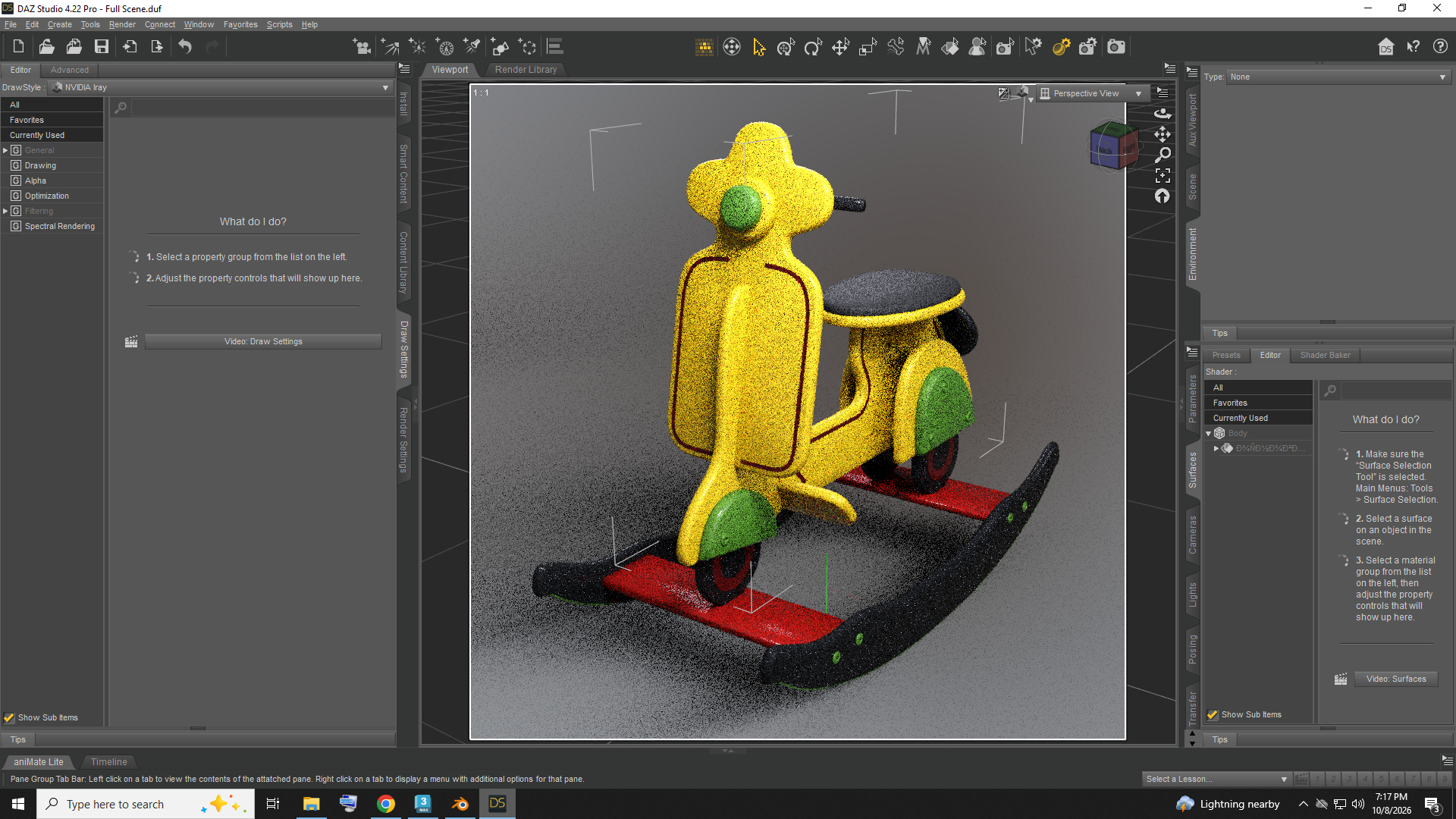Click the viewport pan camera control
Viewport: 1456px width, 819px height.
[x=1163, y=134]
